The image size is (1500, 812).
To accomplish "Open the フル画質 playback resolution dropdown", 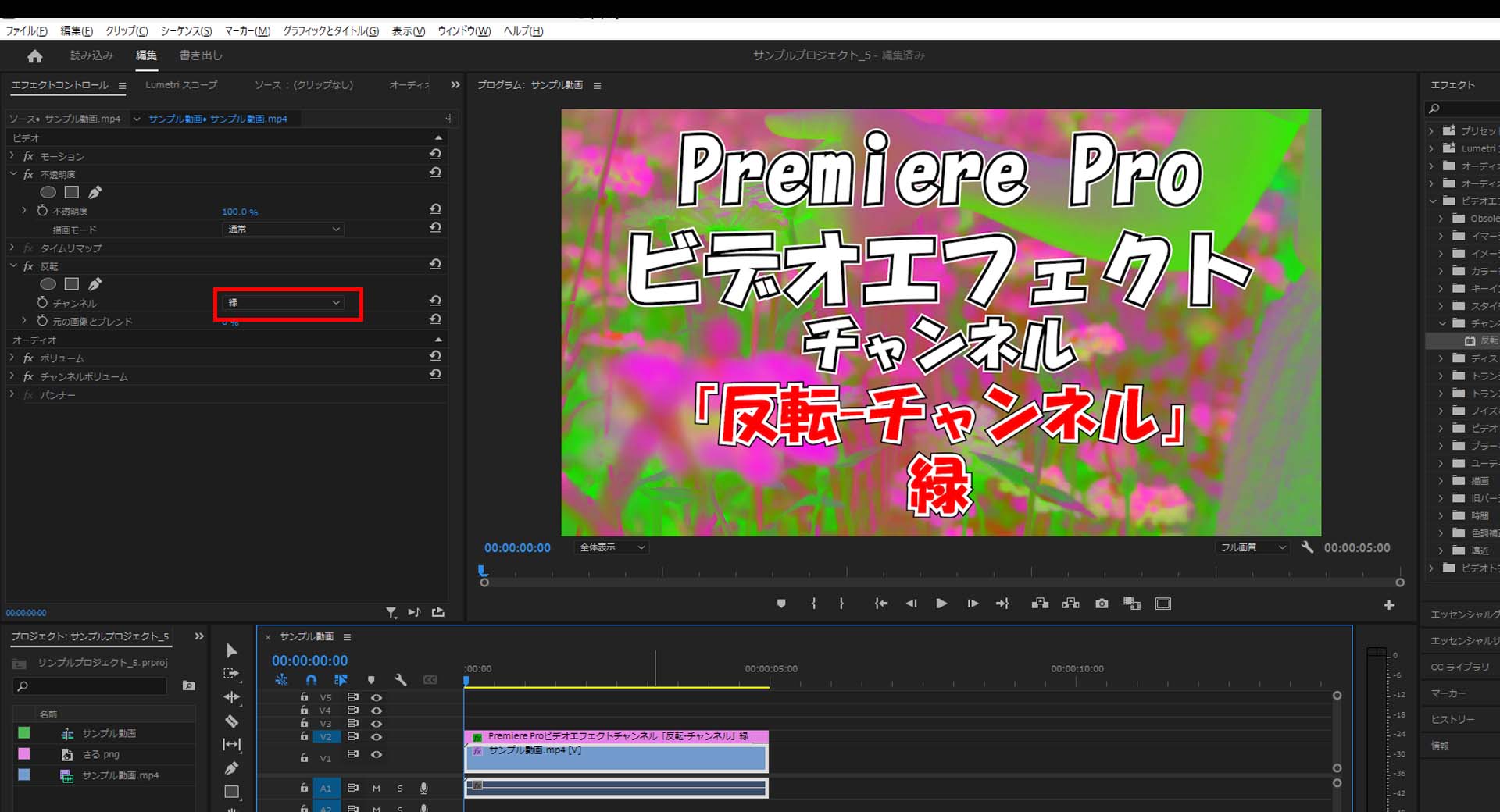I will [x=1252, y=547].
